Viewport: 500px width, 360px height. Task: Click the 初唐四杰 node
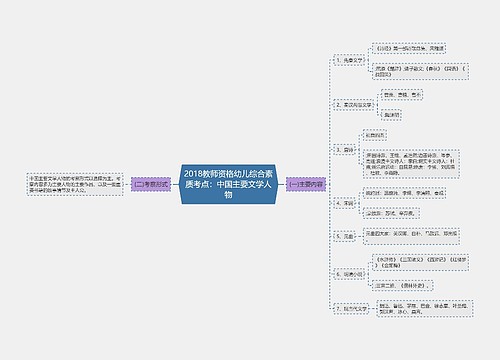(375, 135)
